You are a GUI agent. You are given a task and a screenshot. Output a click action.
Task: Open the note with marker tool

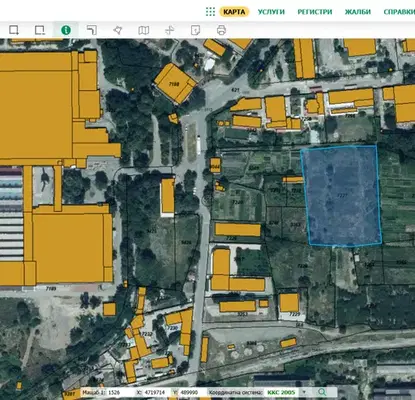[x=196, y=30]
